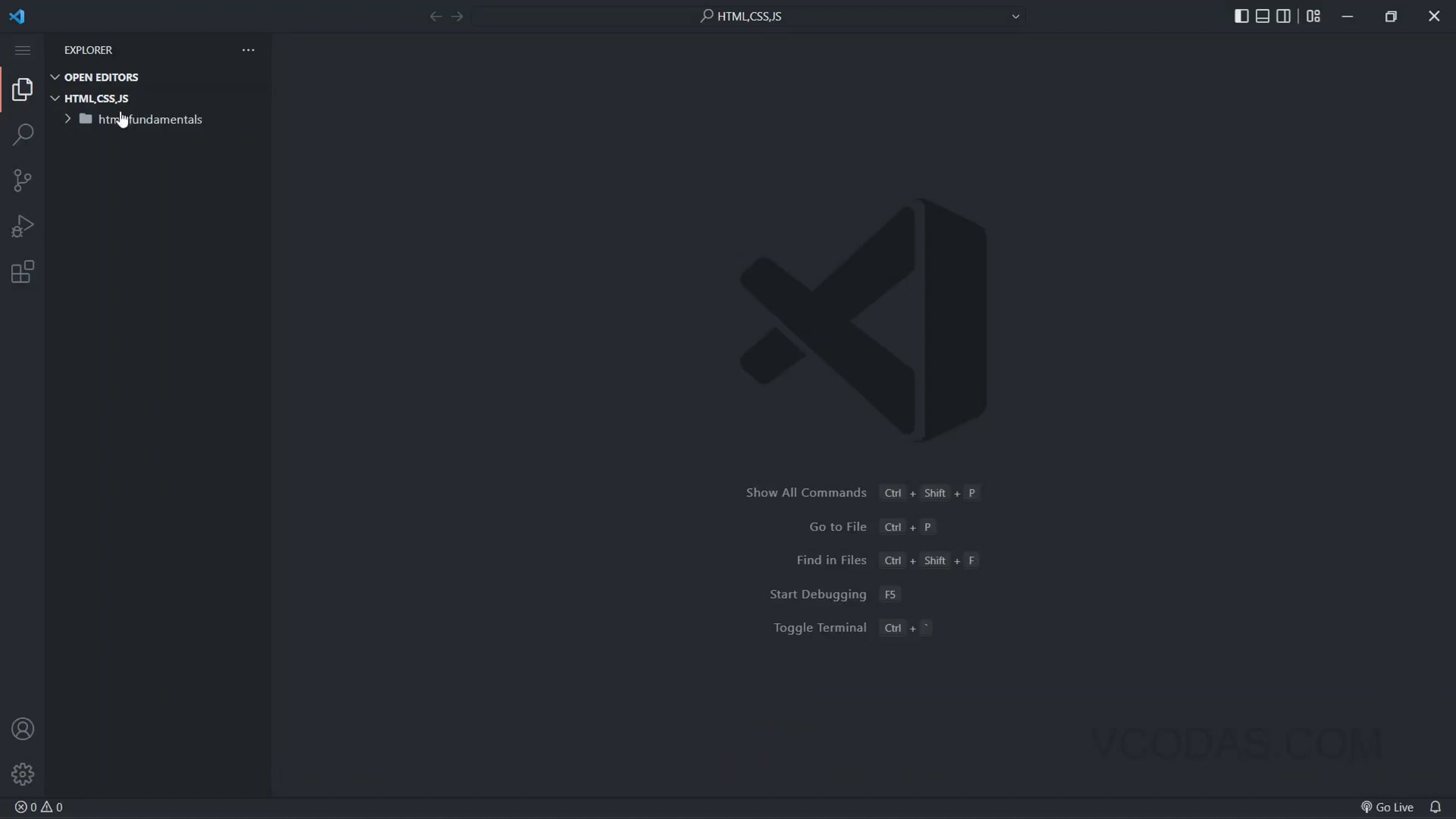Viewport: 1456px width, 819px height.
Task: Open notifications bell
Action: [x=1435, y=807]
